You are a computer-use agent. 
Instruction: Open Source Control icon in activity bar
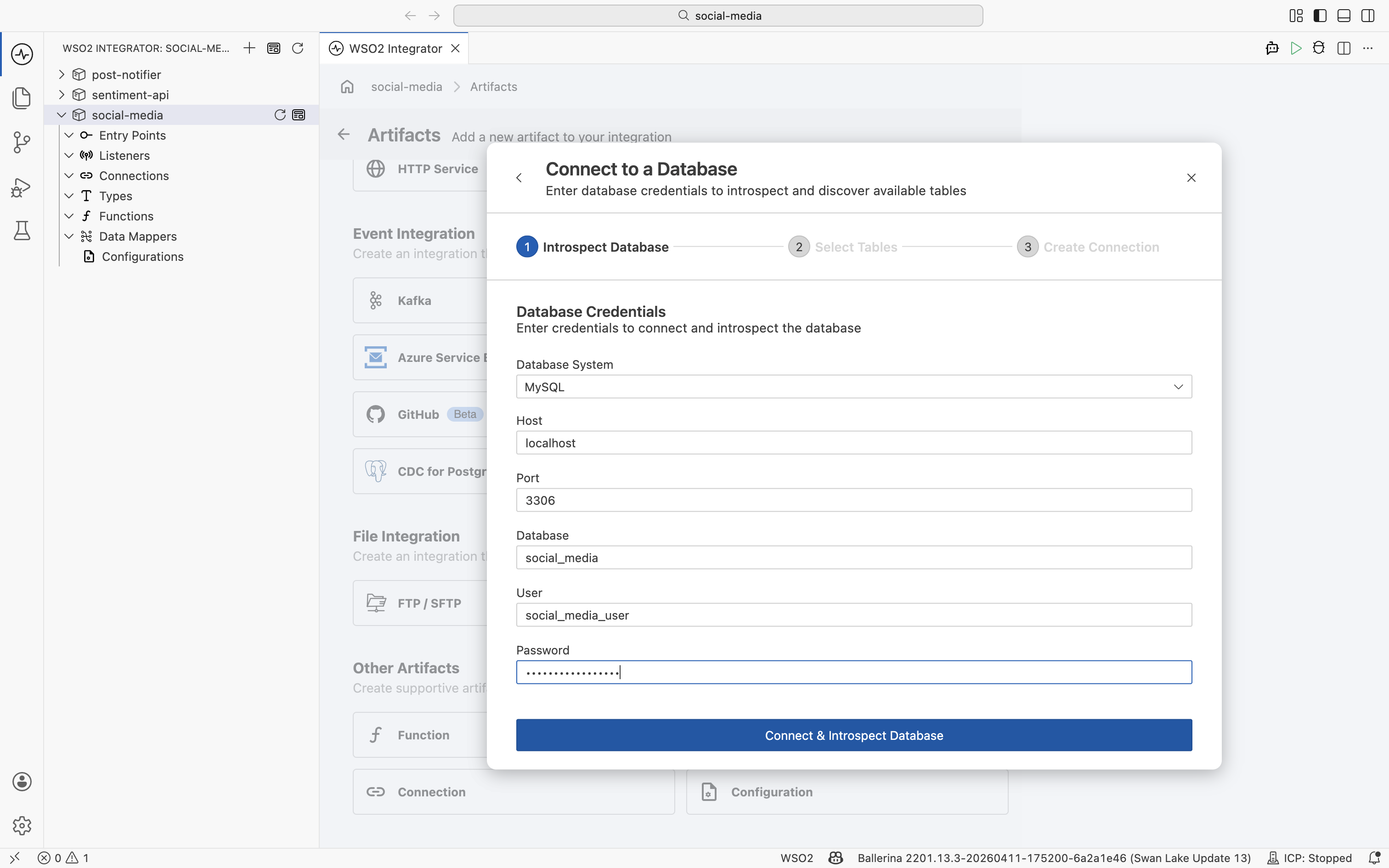click(22, 142)
